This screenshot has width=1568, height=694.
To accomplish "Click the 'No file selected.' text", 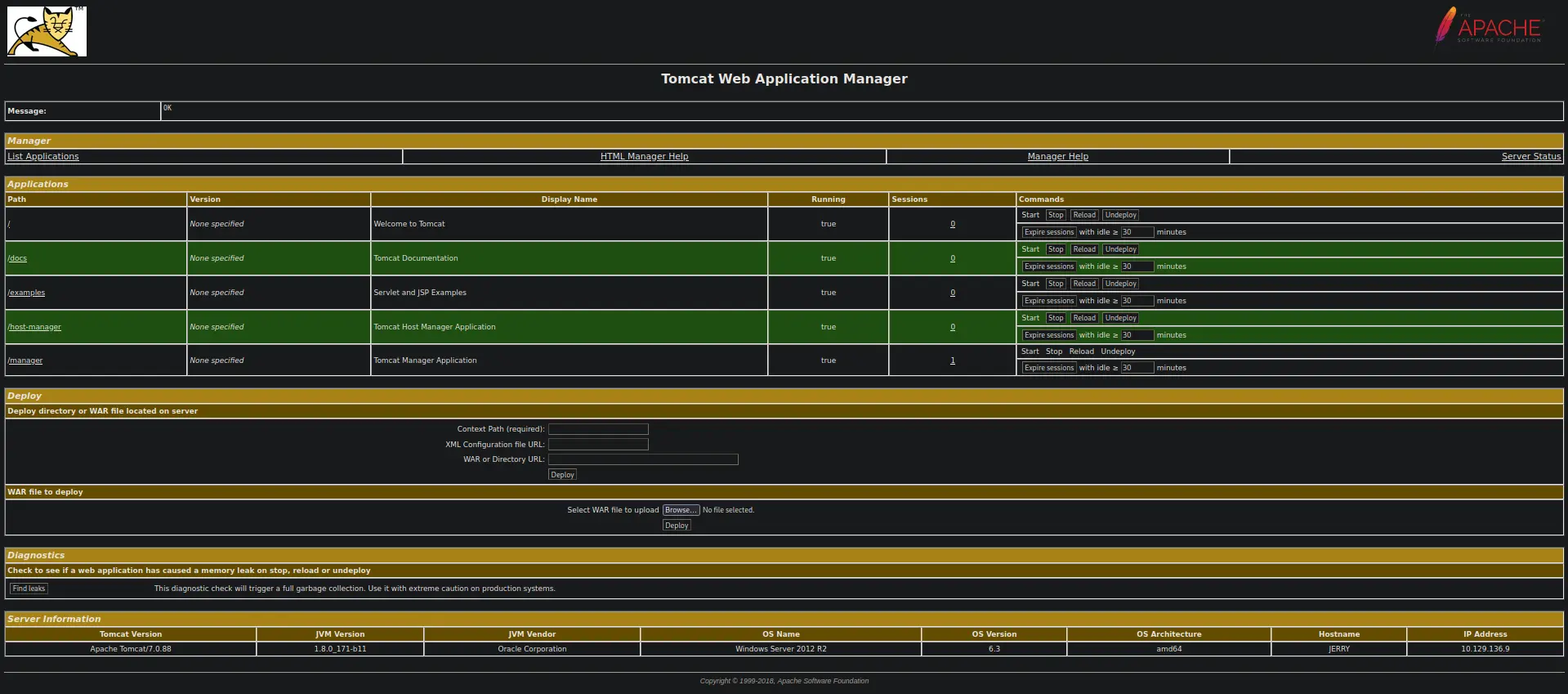I will (x=728, y=510).
